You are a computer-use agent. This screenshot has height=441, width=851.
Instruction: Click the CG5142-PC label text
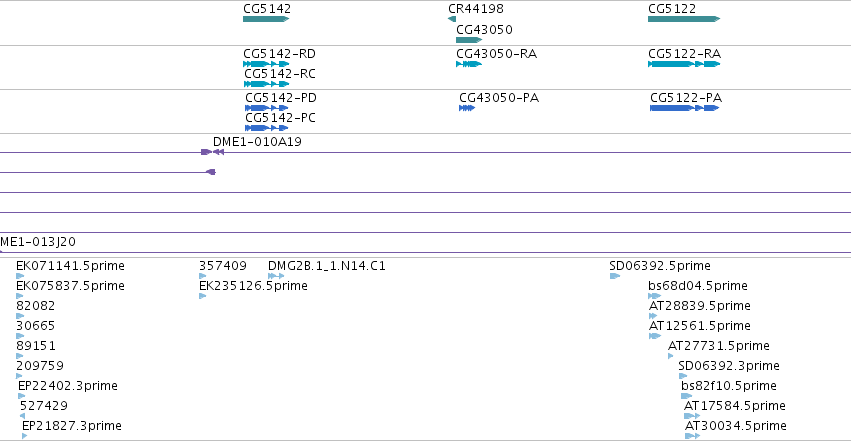coord(281,118)
